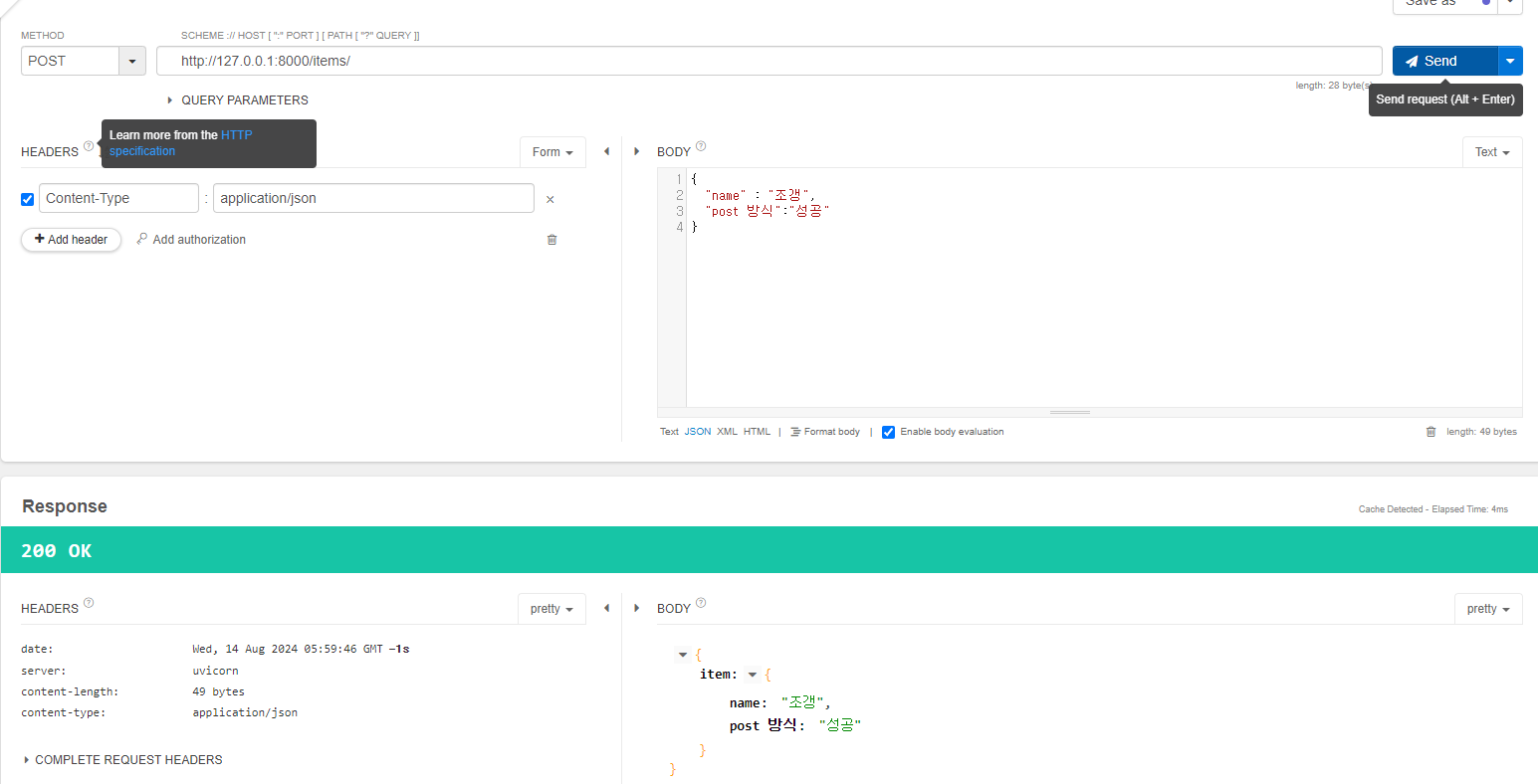Image resolution: width=1538 pixels, height=784 pixels.
Task: Open the Text dropdown for request body
Action: (1492, 152)
